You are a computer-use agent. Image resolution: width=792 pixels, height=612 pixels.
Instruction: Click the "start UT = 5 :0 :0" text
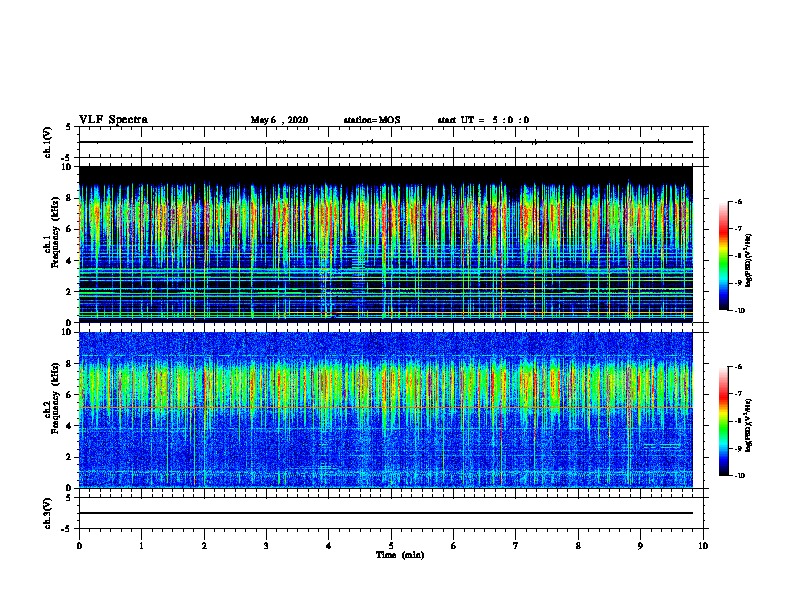483,120
